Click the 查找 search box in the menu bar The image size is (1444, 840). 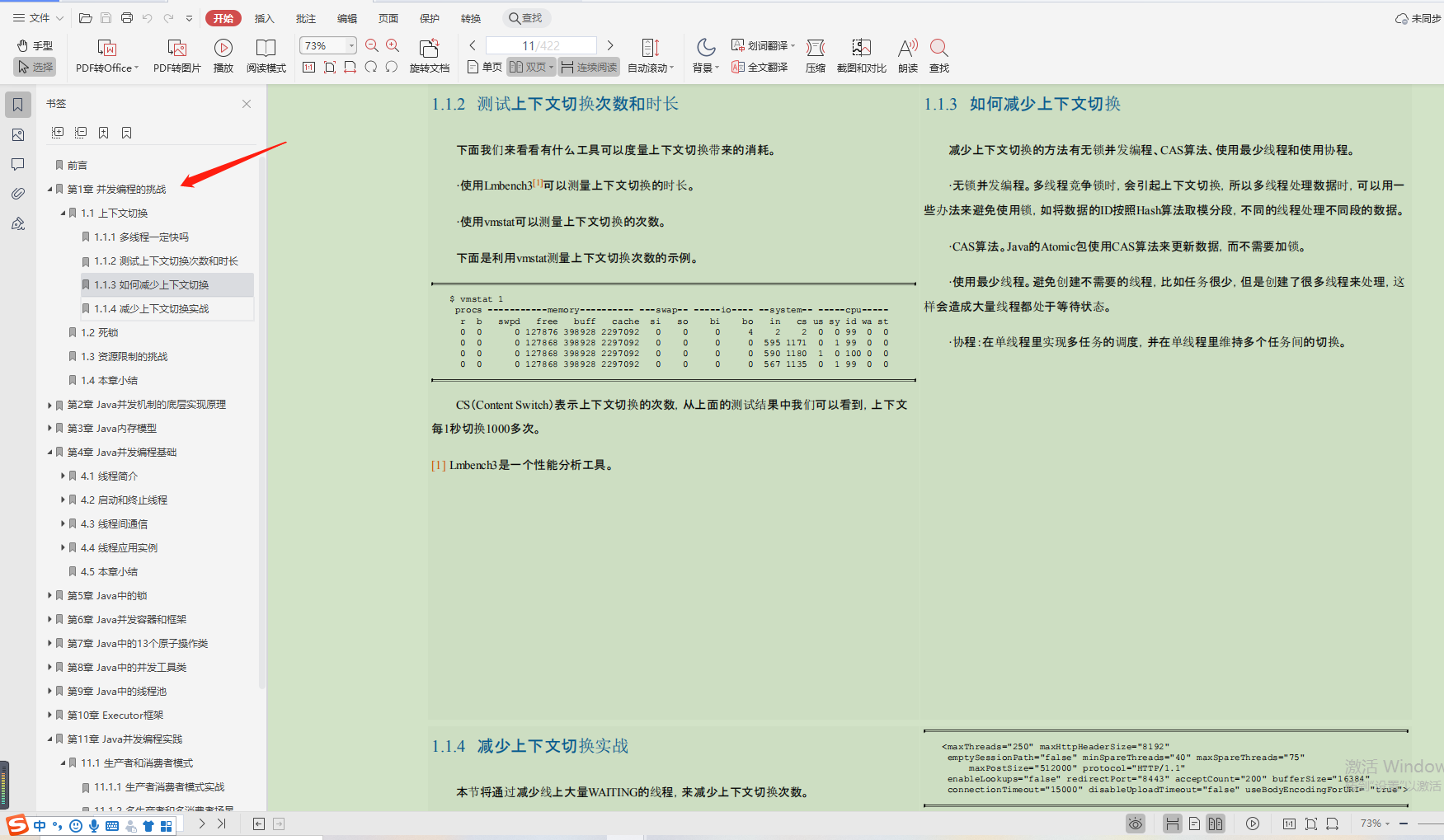click(x=526, y=18)
